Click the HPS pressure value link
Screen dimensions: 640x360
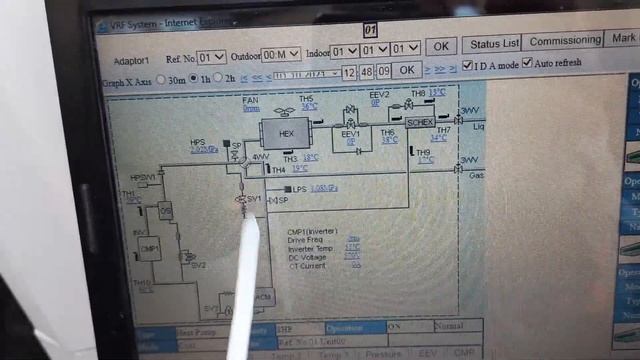coord(204,149)
